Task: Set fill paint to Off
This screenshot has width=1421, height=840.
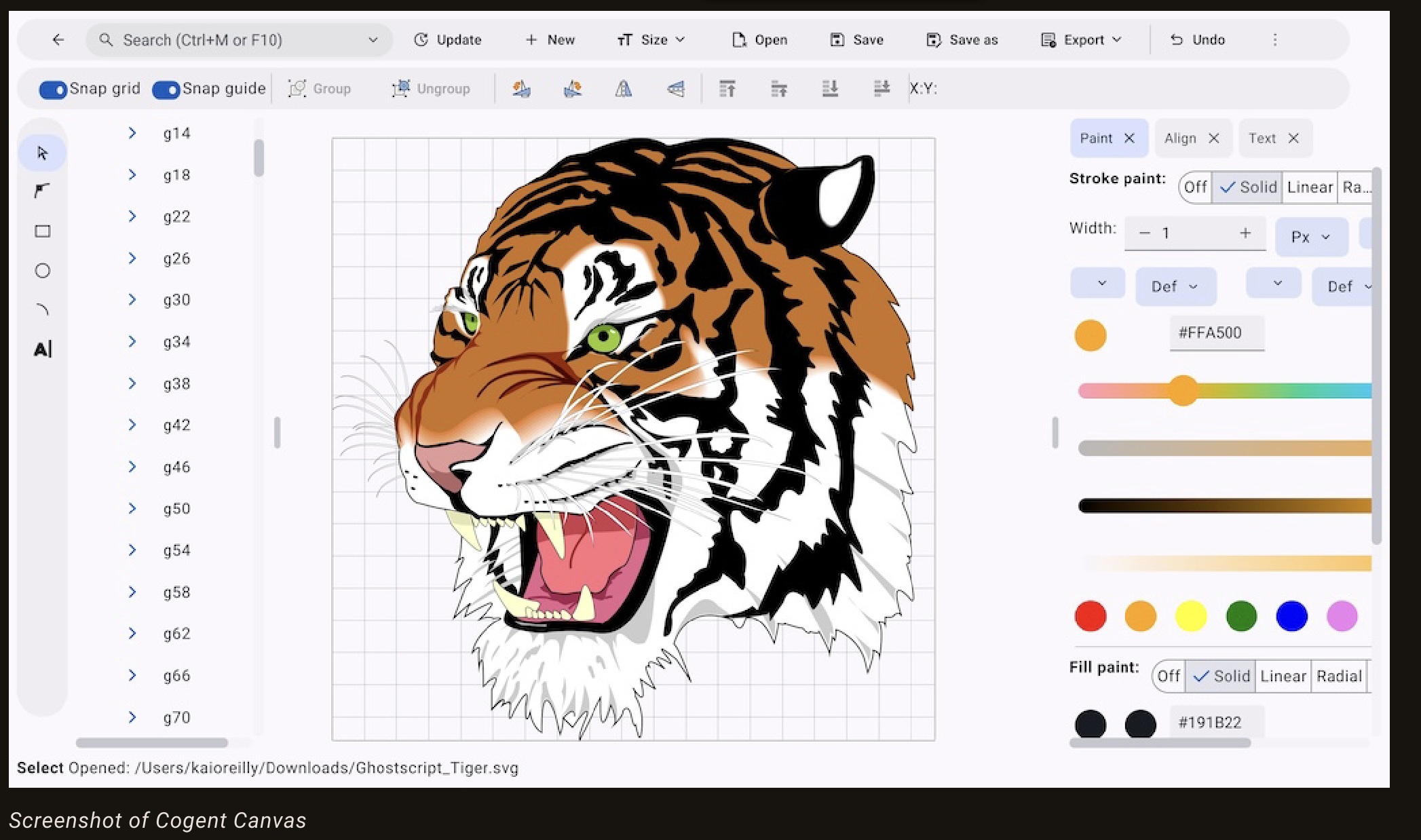Action: (1169, 676)
